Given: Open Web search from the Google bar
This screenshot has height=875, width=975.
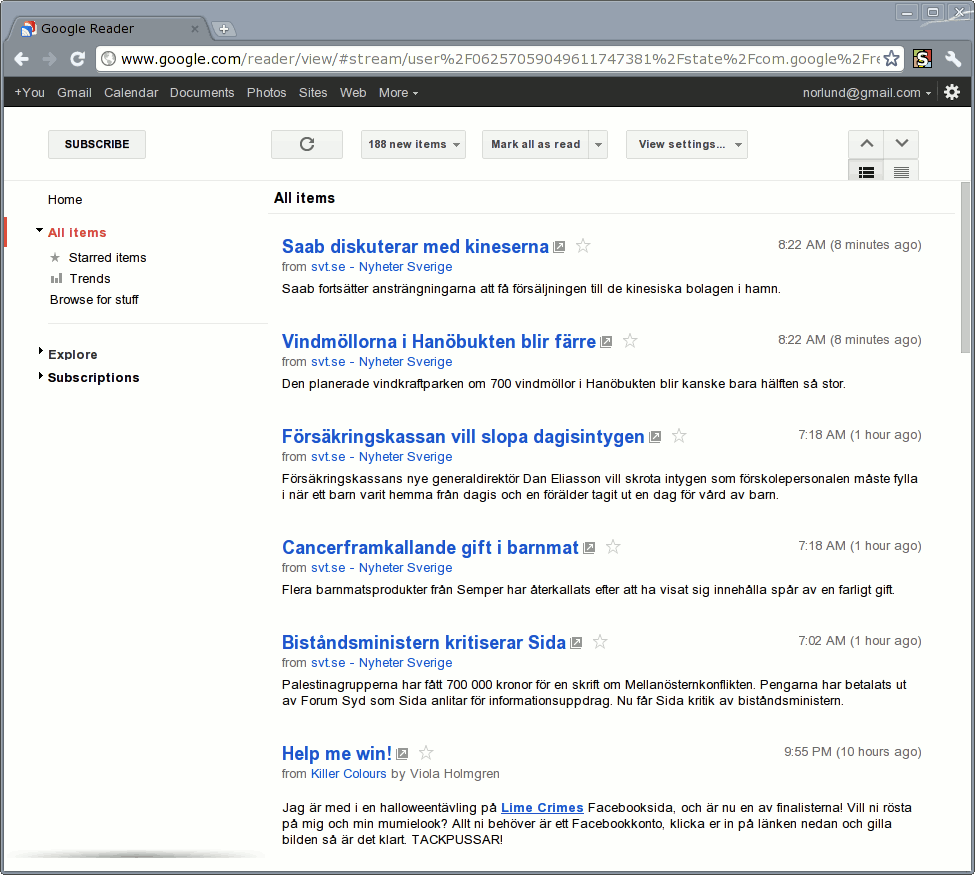Looking at the screenshot, I should tap(353, 93).
